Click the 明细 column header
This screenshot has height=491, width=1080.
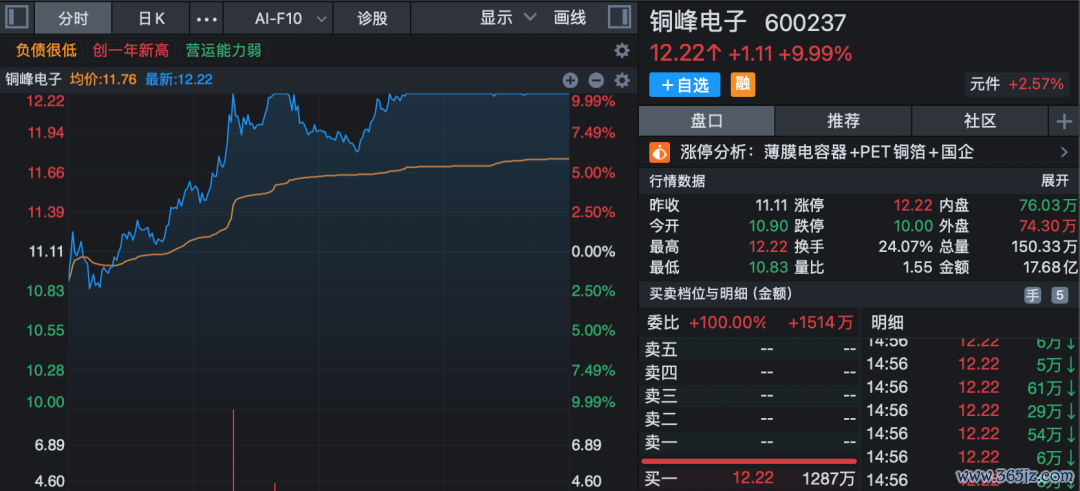coord(886,322)
